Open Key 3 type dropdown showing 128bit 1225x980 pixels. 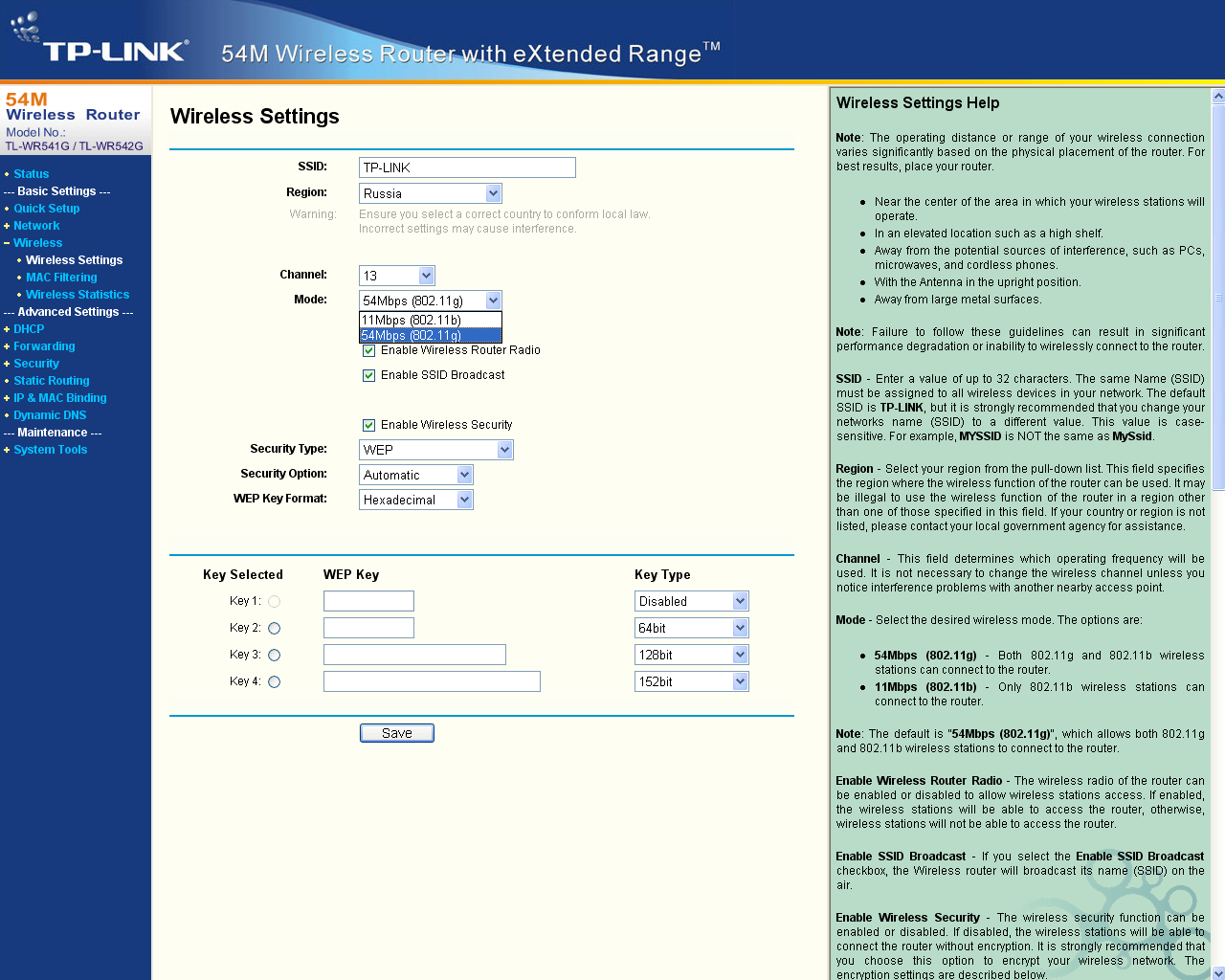tap(692, 655)
